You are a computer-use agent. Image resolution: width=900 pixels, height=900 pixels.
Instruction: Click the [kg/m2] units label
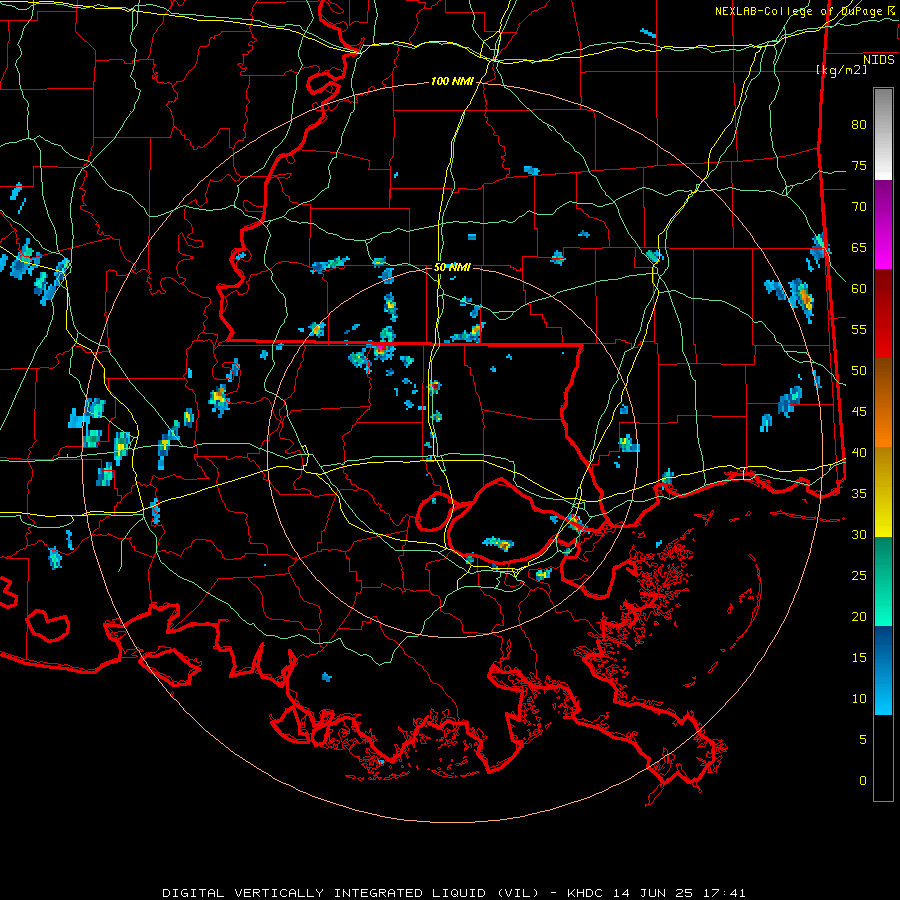(x=841, y=70)
